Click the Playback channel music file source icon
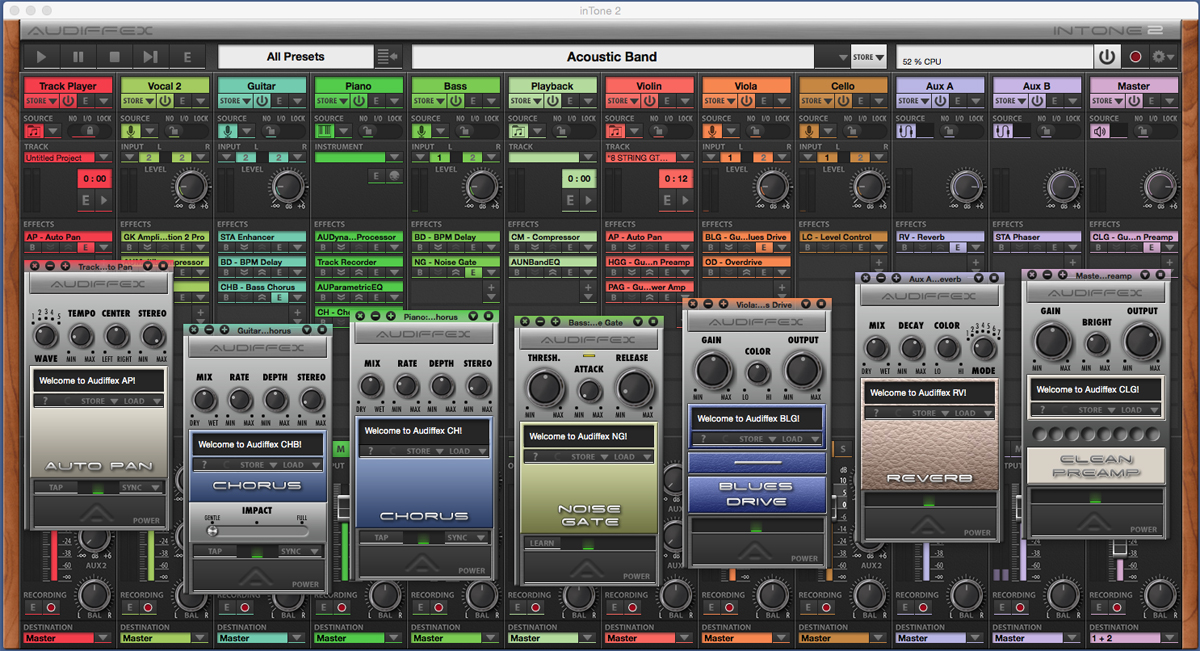Viewport: 1200px width, 651px height. [x=518, y=131]
